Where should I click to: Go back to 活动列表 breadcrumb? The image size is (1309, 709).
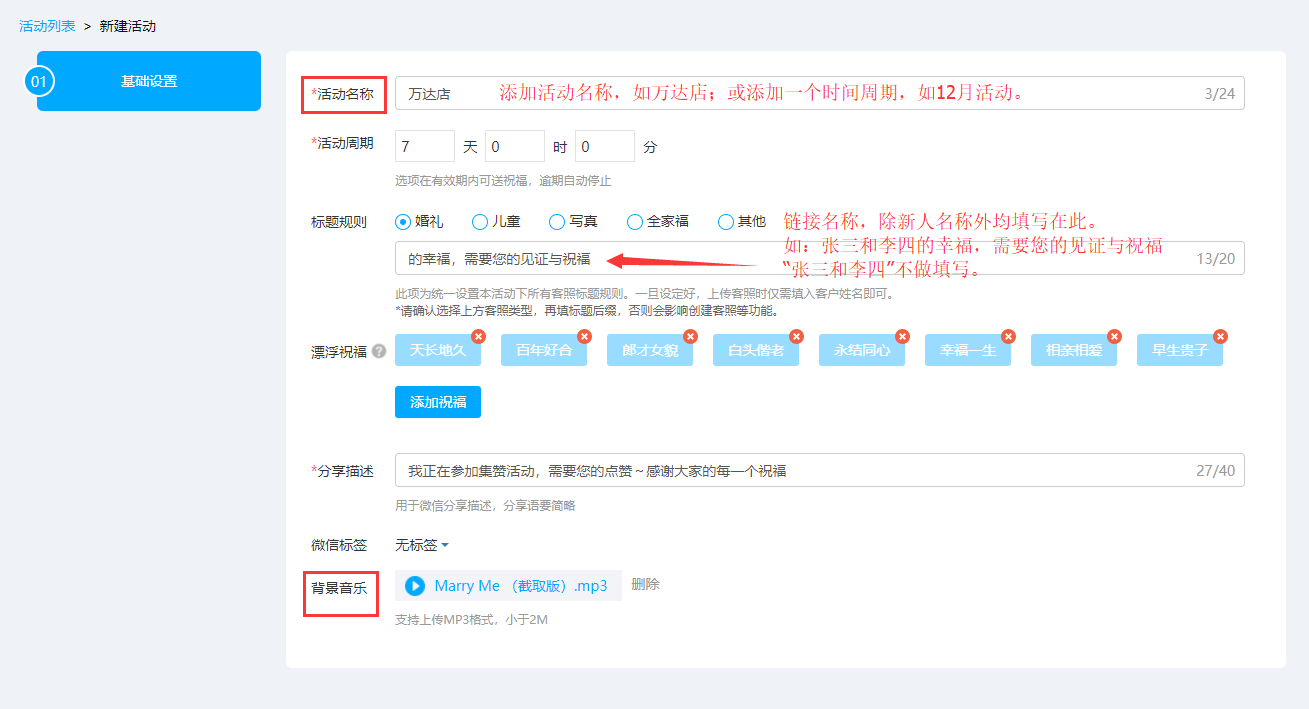(47, 26)
